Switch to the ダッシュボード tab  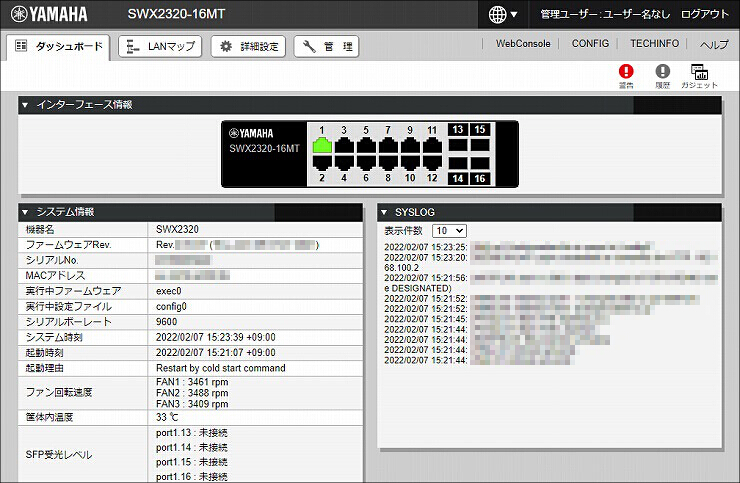tap(59, 46)
